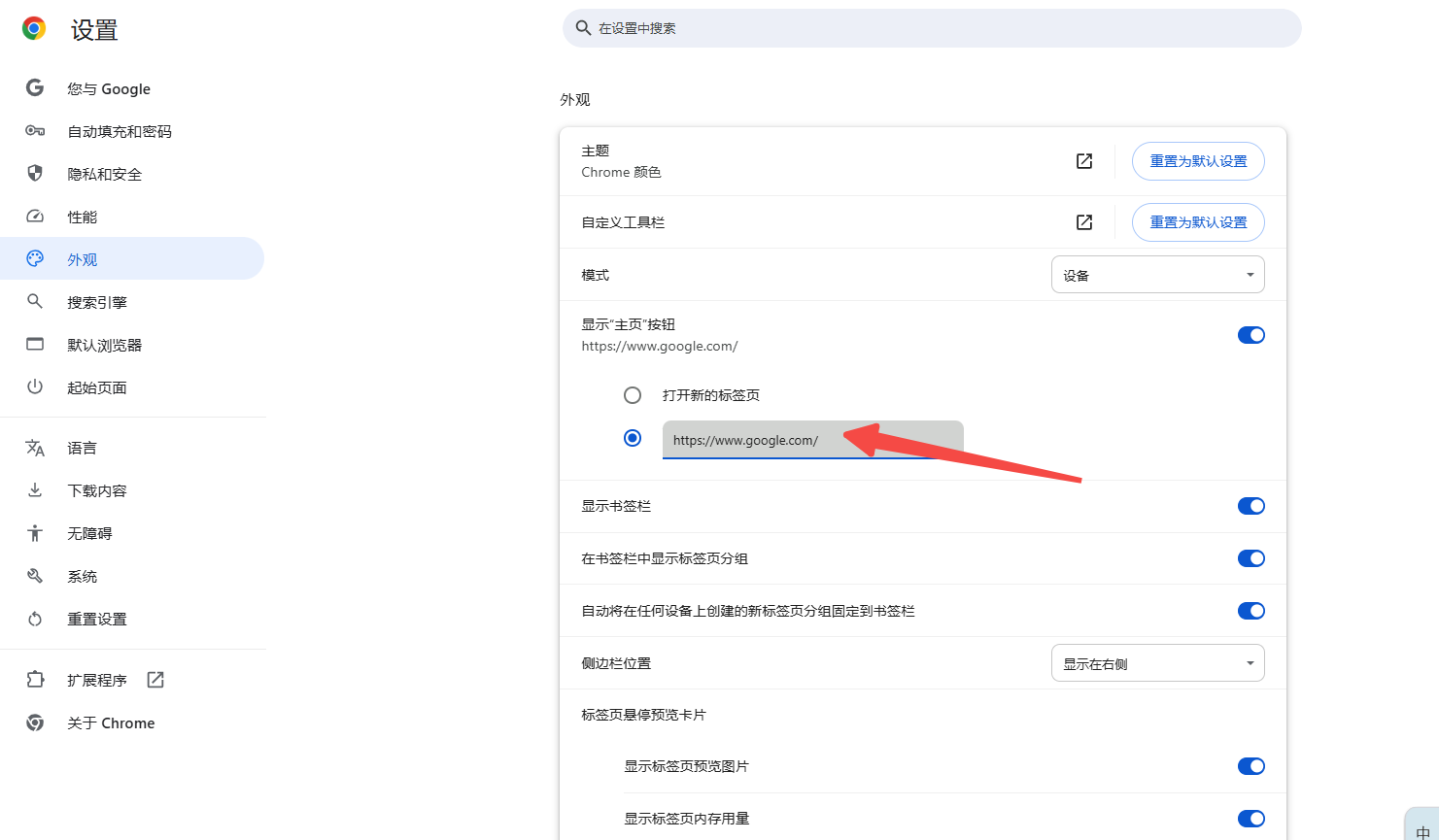This screenshot has width=1439, height=840.
Task: Open 默认浏览器 settings section
Action: click(x=132, y=345)
